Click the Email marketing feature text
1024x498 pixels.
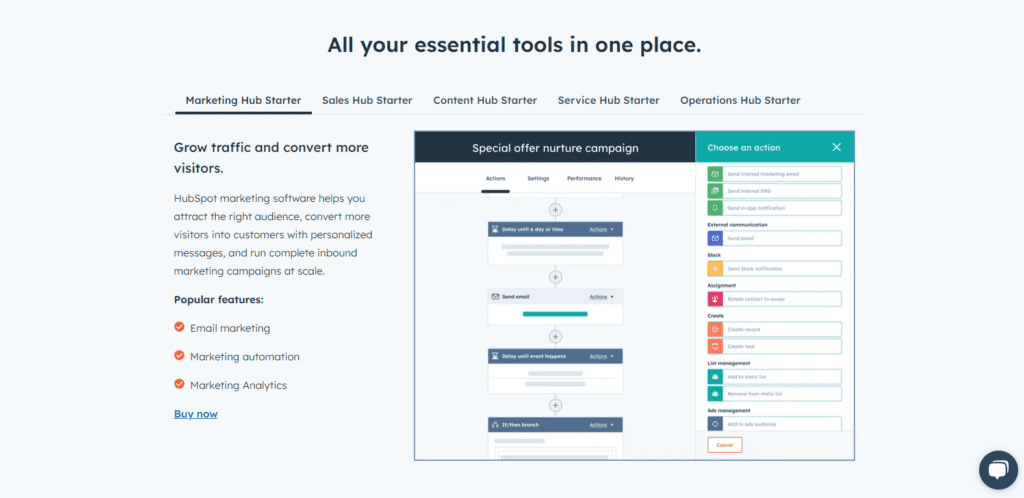tap(230, 328)
